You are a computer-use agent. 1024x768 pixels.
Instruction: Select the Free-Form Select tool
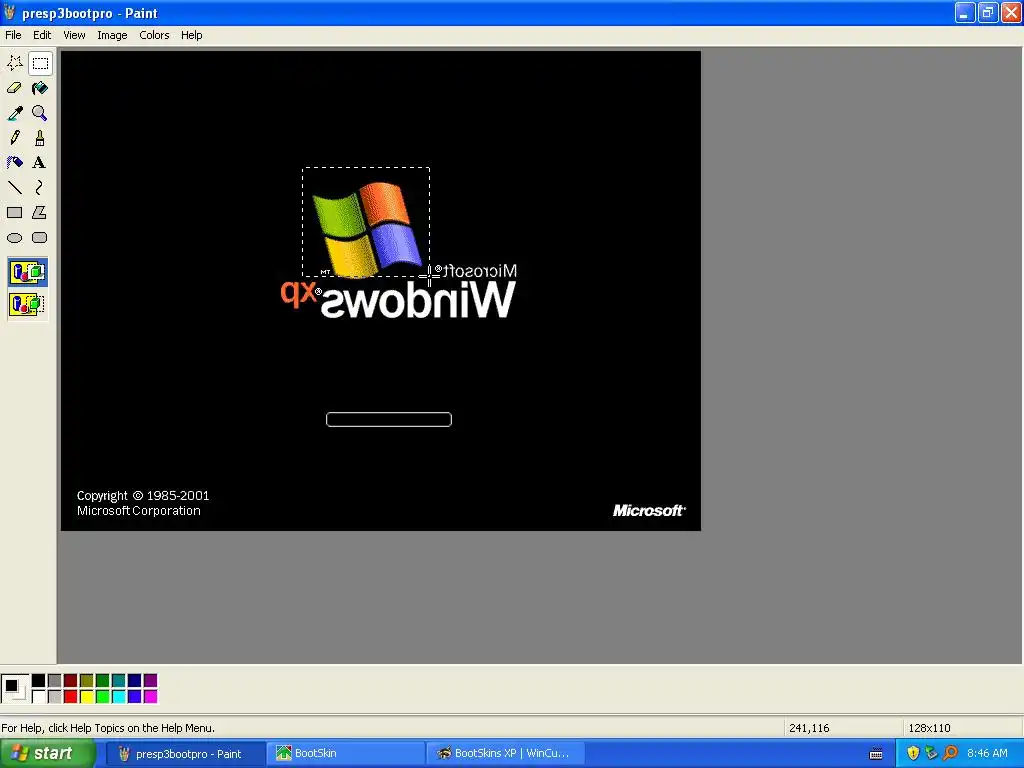[14, 63]
